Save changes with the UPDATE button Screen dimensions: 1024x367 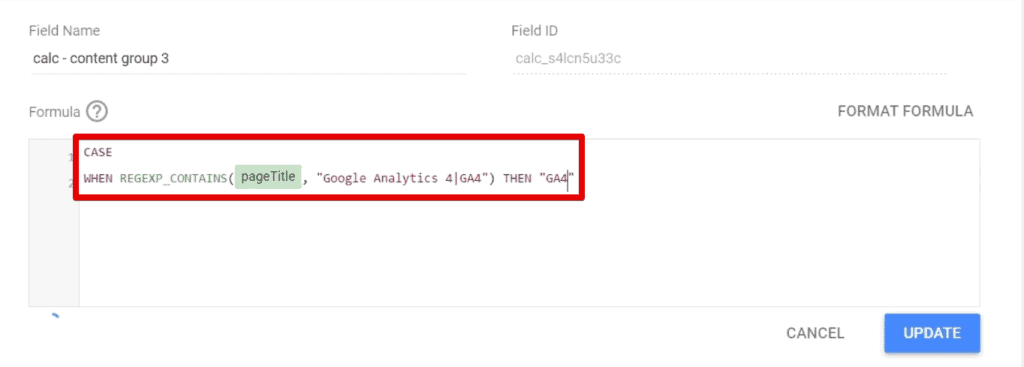pos(932,333)
